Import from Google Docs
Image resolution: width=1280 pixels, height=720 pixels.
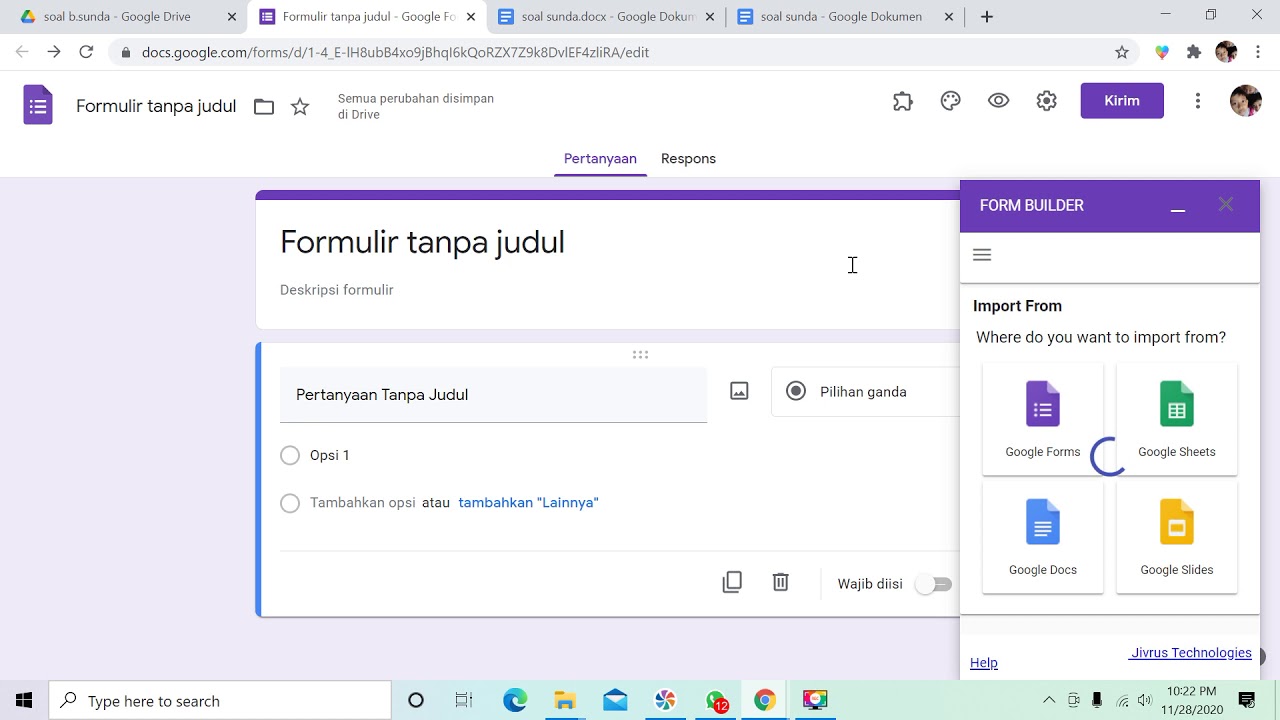pyautogui.click(x=1043, y=538)
